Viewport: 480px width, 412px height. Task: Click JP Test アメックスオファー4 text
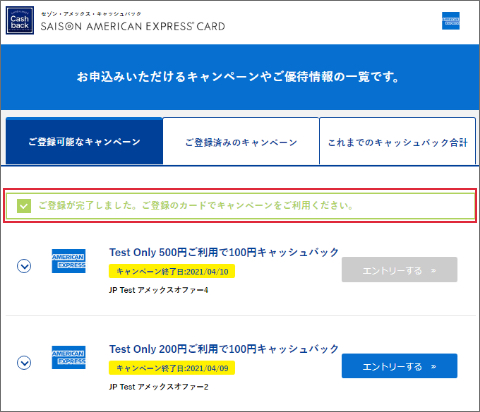point(159,290)
